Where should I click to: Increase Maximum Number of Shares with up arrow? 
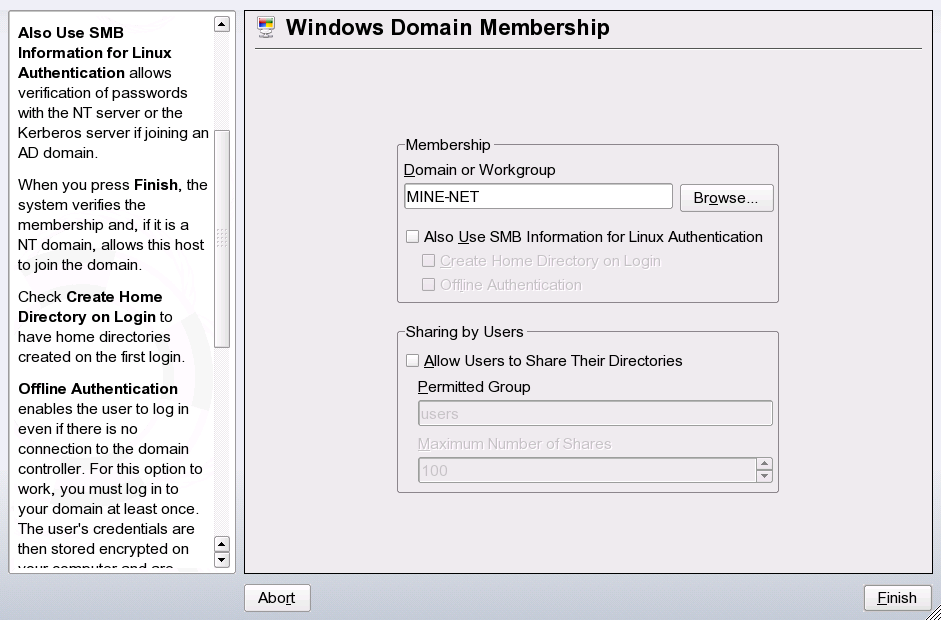(764, 464)
